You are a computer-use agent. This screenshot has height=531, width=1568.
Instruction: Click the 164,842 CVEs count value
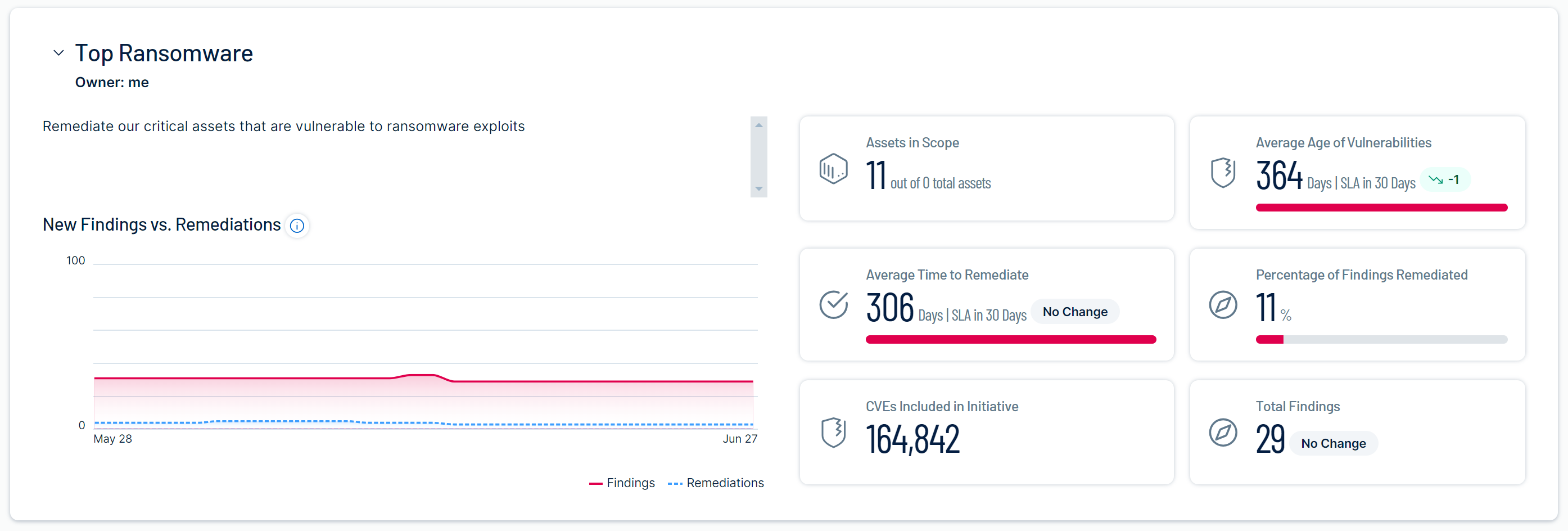tap(912, 438)
